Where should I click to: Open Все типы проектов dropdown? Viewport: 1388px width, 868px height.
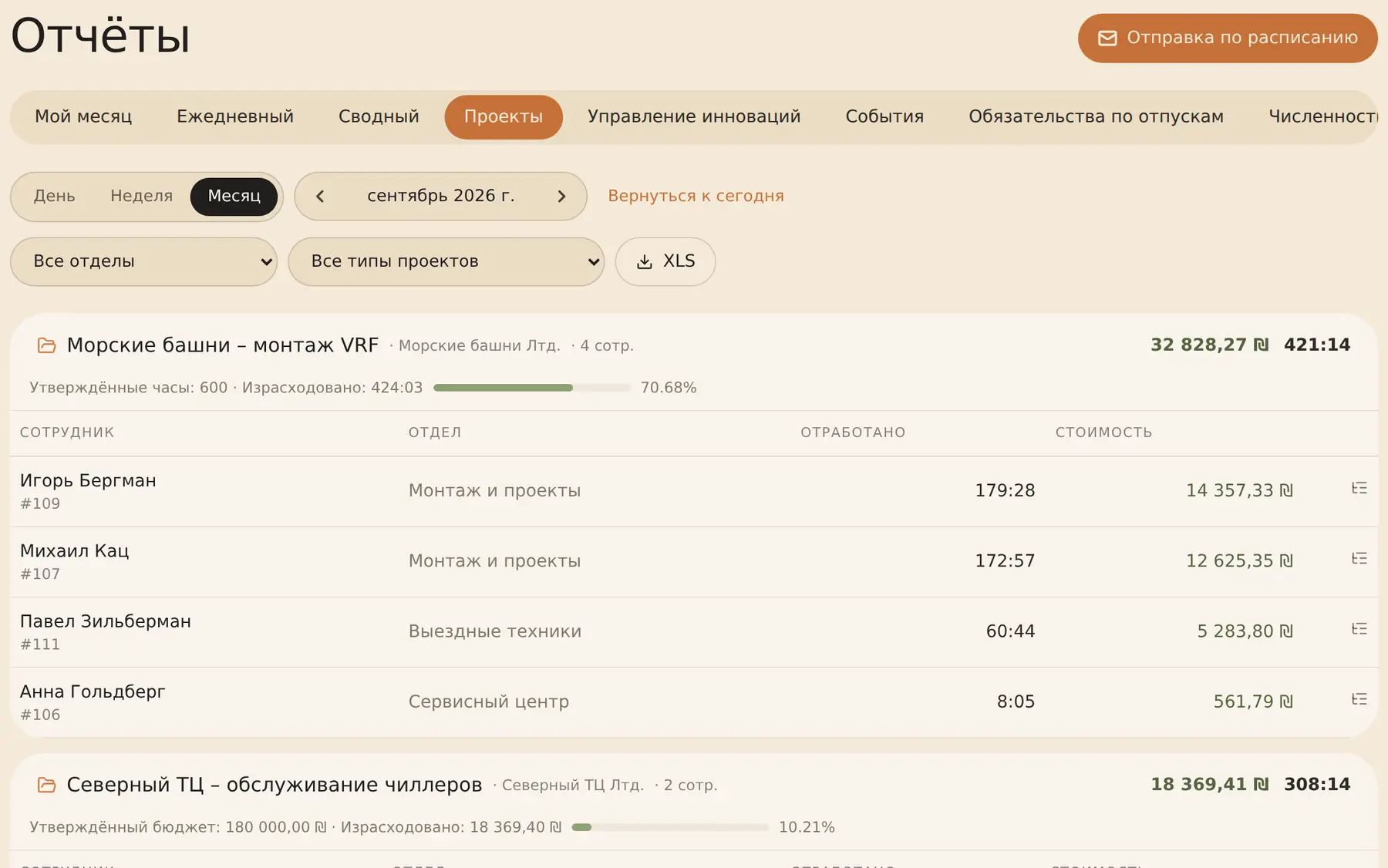[446, 261]
